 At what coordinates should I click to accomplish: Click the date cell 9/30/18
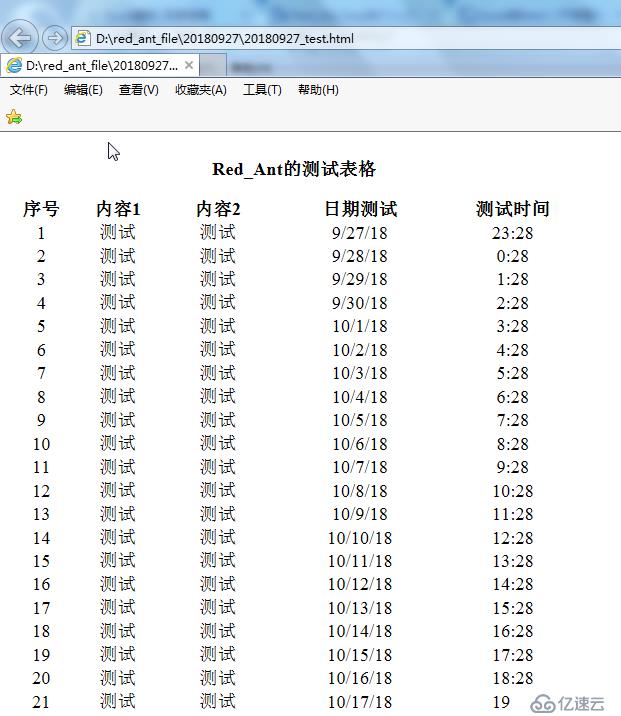360,303
